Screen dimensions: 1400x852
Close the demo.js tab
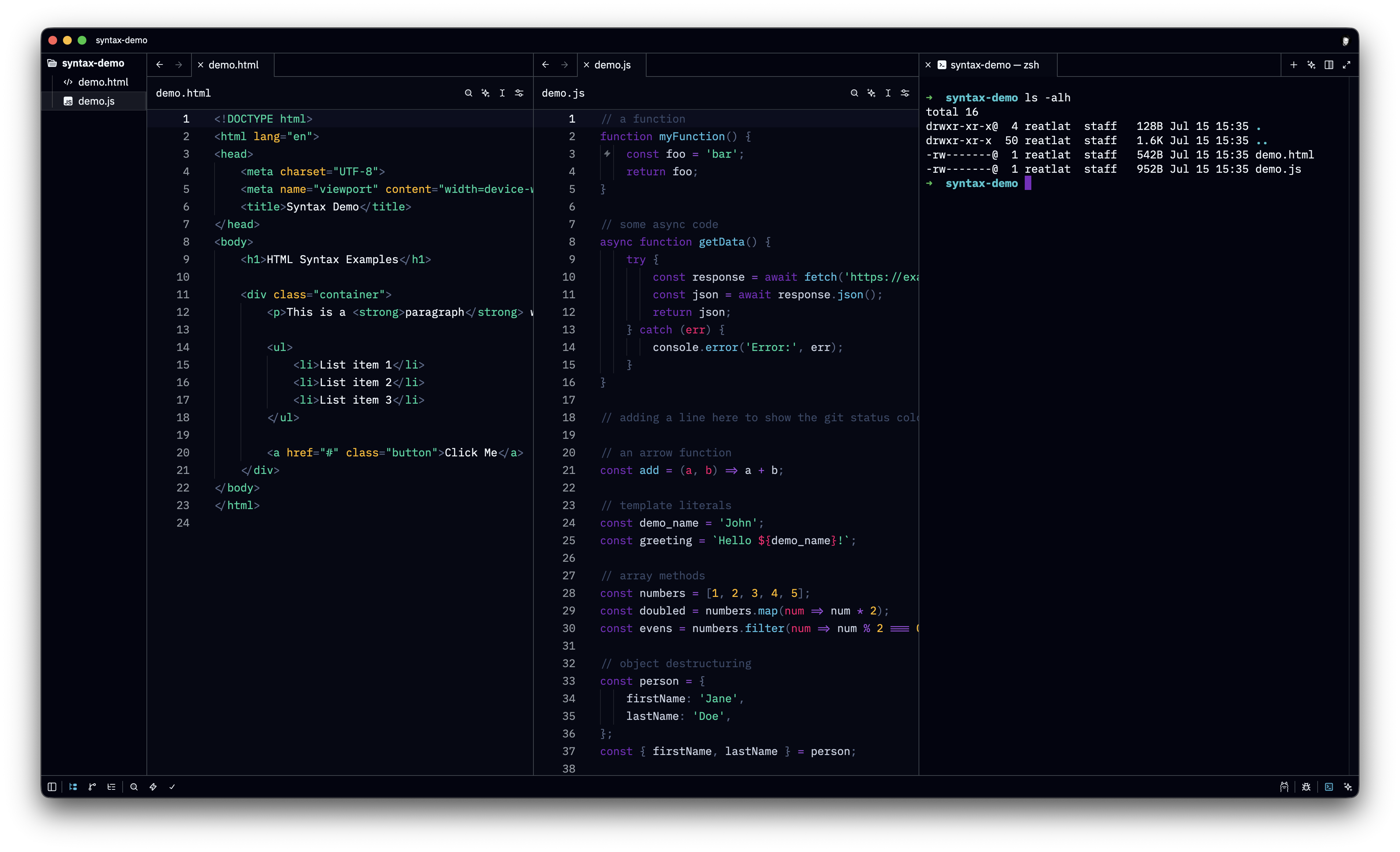point(587,65)
